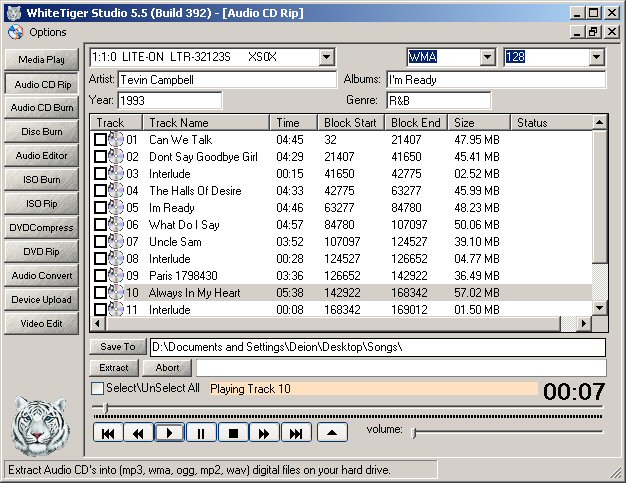
Task: Switch to ISO Rip
Action: (42, 204)
